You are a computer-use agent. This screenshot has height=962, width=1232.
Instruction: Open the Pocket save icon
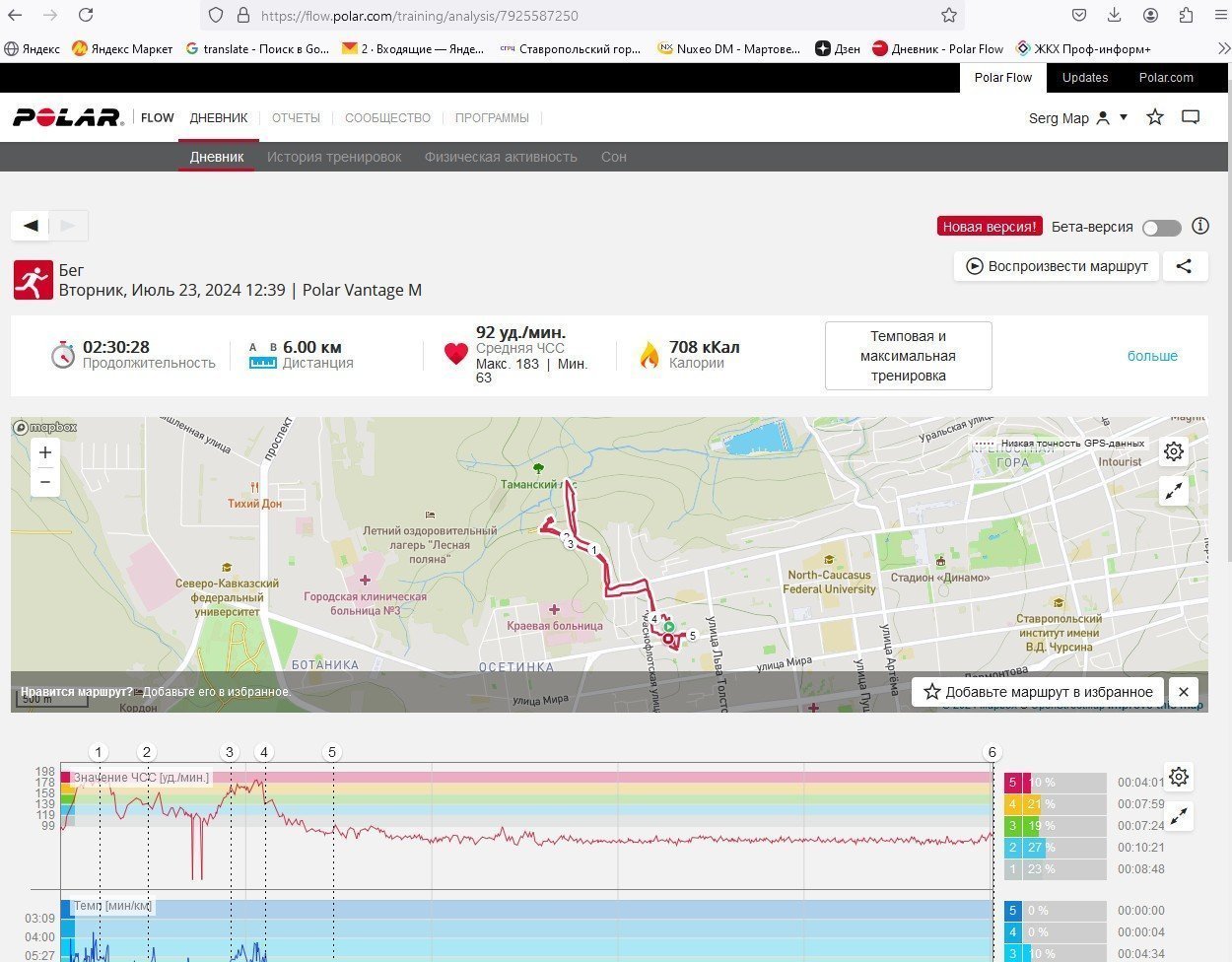point(1079,15)
